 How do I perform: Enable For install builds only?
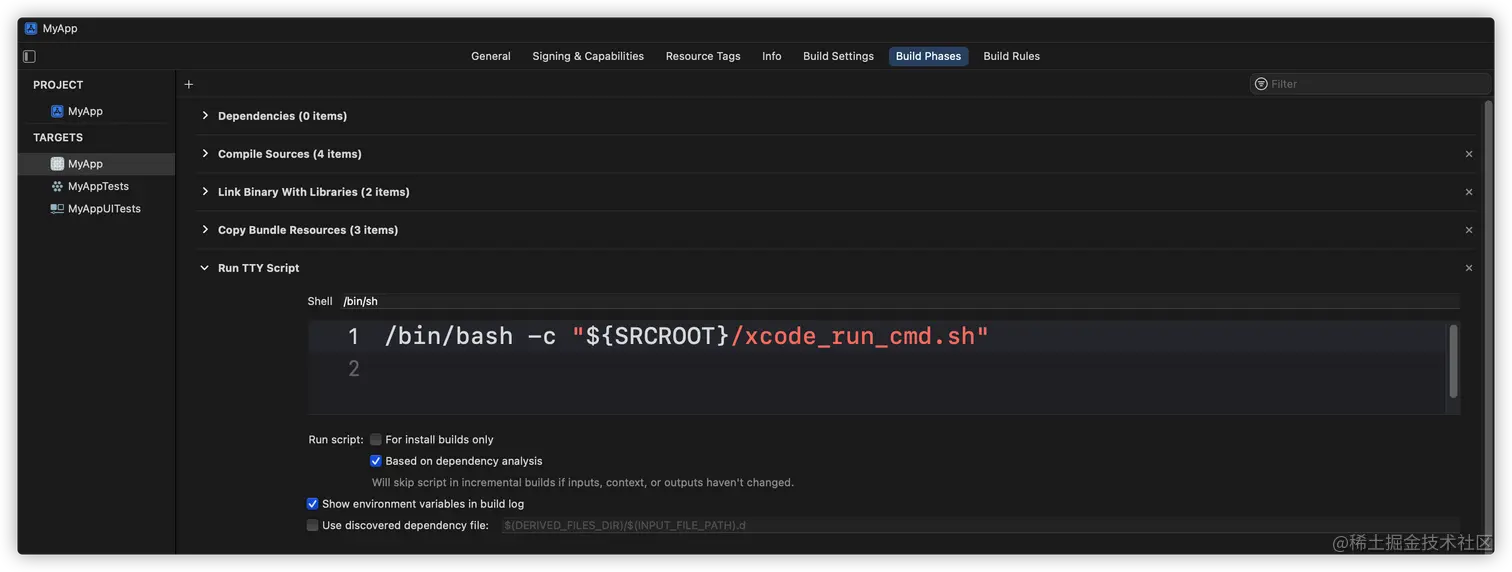click(x=376, y=439)
